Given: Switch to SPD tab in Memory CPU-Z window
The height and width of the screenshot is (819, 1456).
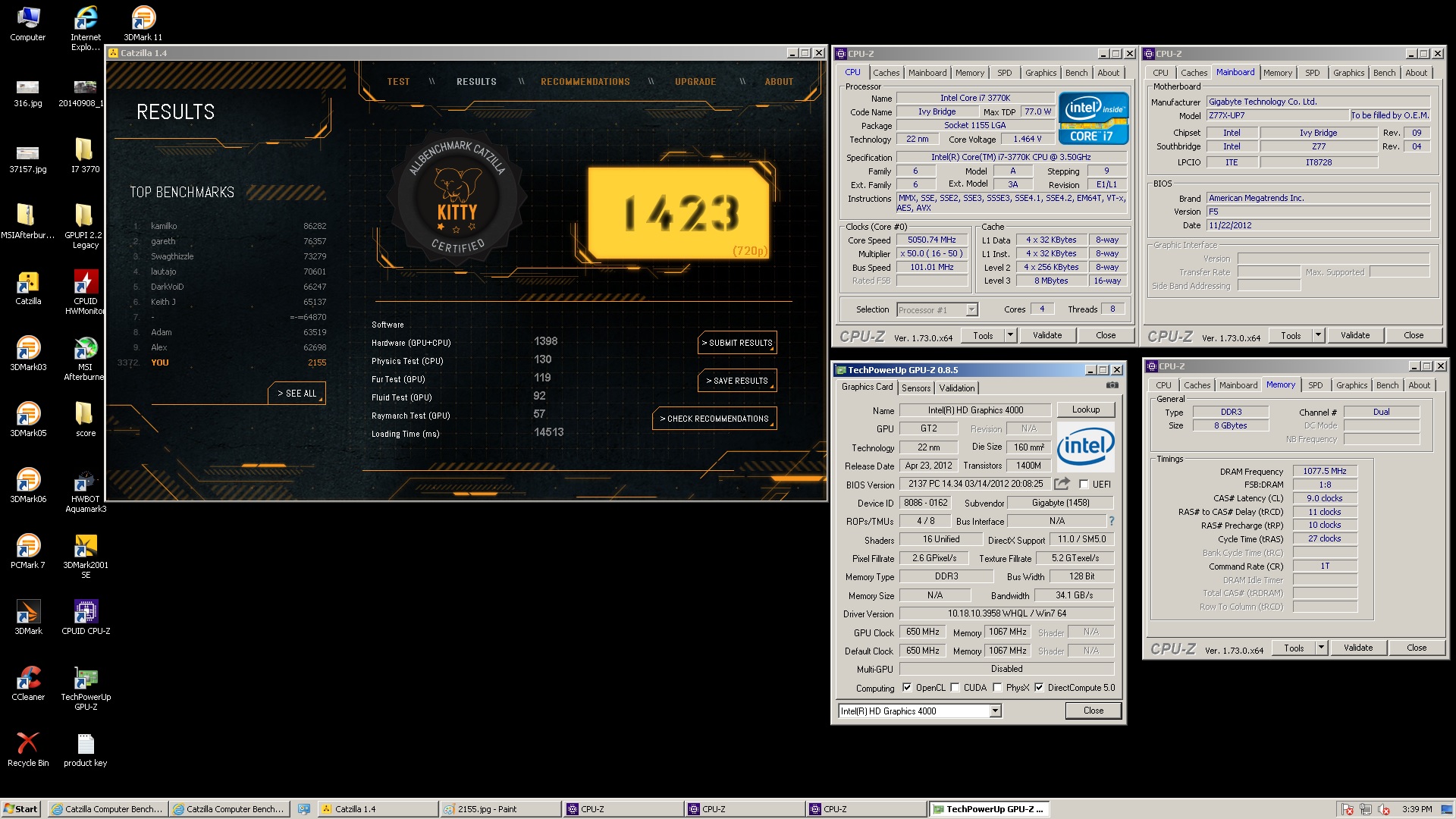Looking at the screenshot, I should pos(1316,385).
